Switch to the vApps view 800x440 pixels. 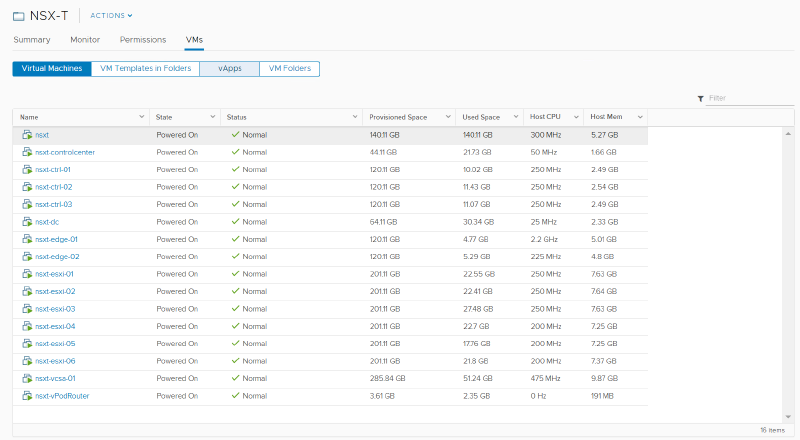[x=230, y=68]
